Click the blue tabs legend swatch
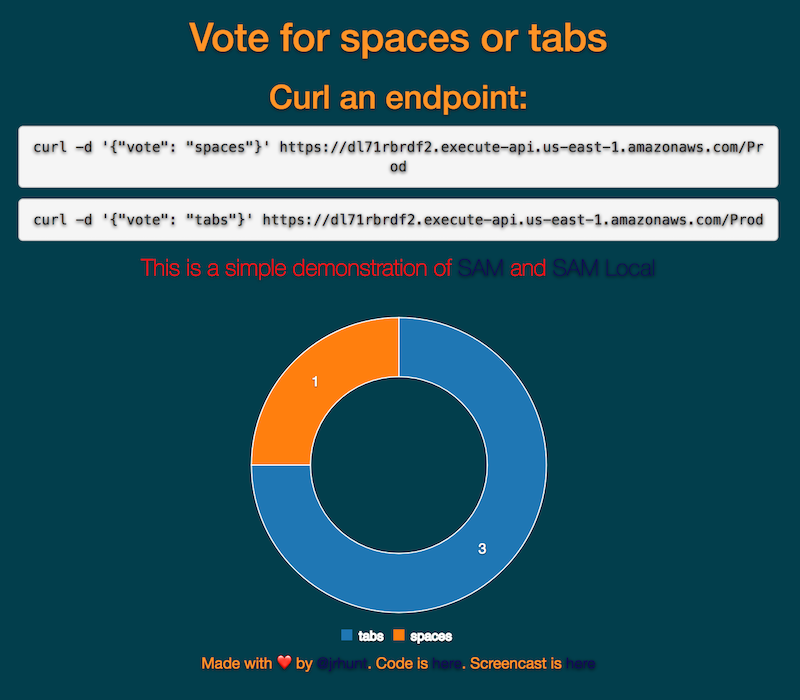Viewport: 800px width, 700px height. 347,635
